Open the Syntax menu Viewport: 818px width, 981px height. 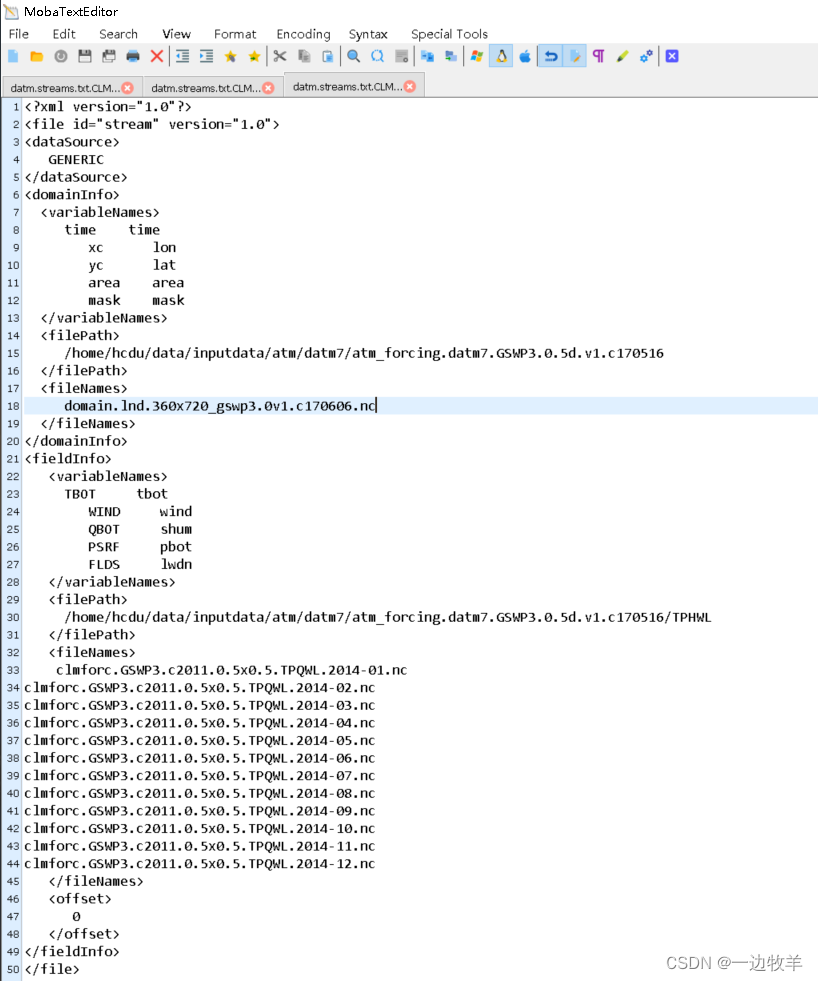(x=367, y=33)
